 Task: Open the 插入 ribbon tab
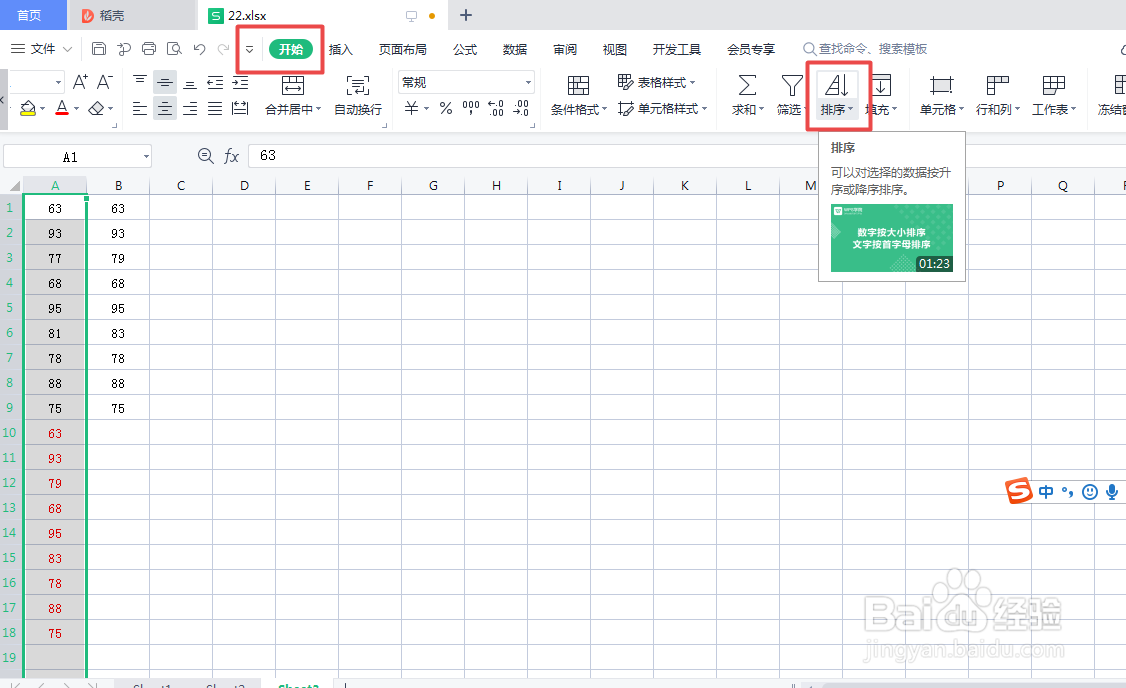click(x=339, y=48)
